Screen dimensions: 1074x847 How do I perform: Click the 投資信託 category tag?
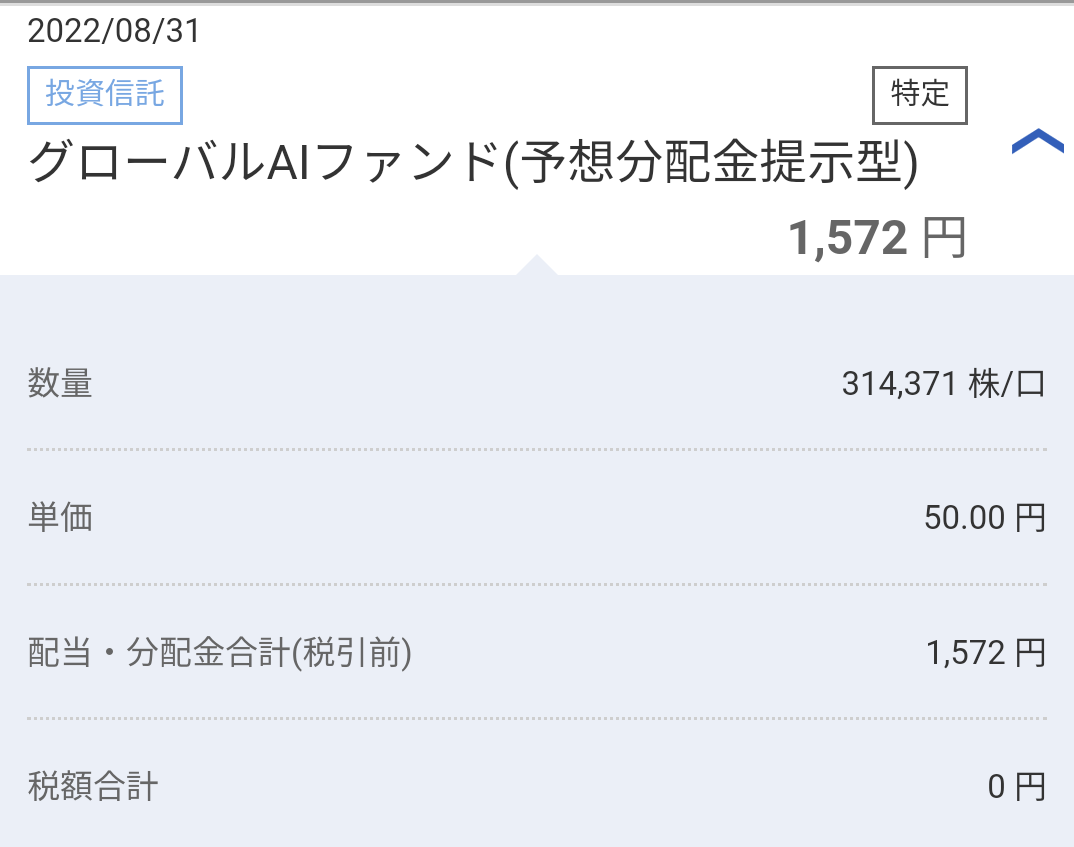104,98
